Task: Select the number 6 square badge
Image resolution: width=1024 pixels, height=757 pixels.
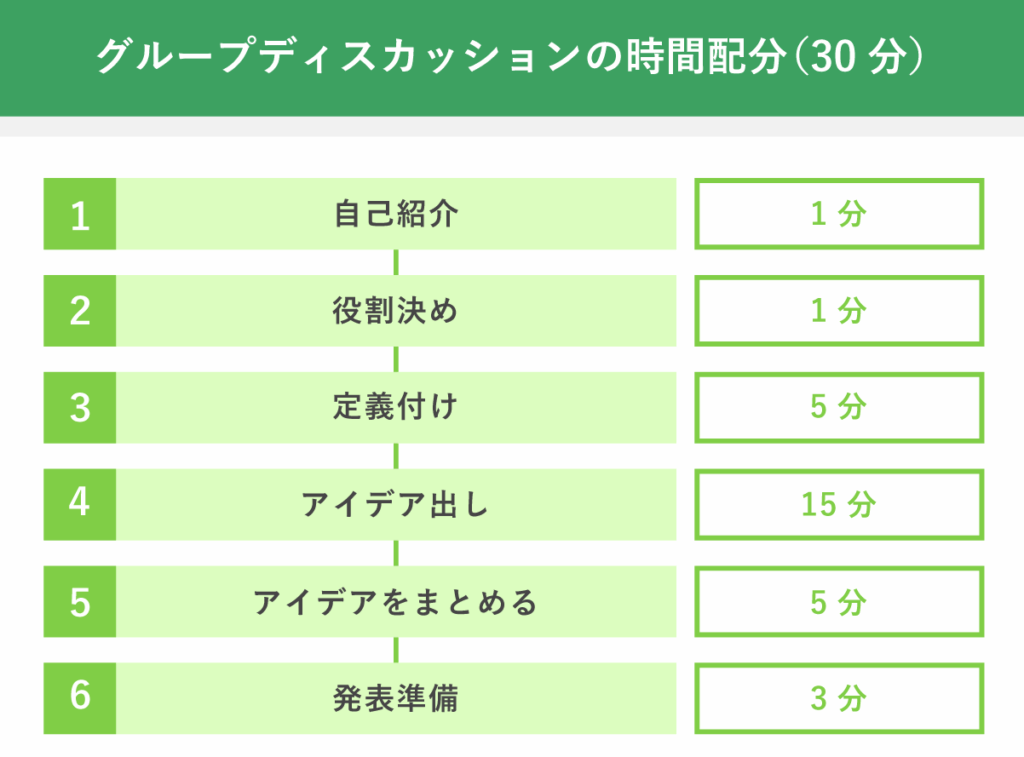Action: point(79,698)
